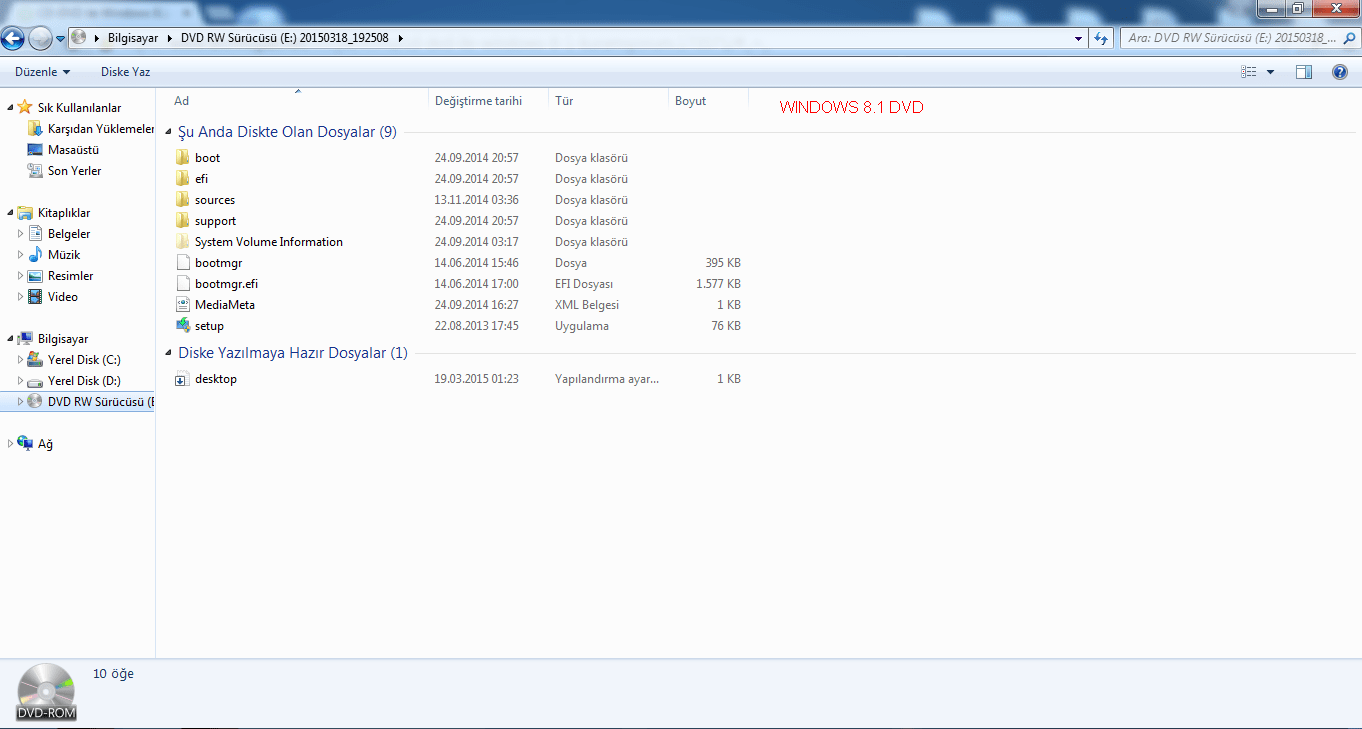The height and width of the screenshot is (729, 1362).
Task: Select the setup application icon
Action: 182,326
